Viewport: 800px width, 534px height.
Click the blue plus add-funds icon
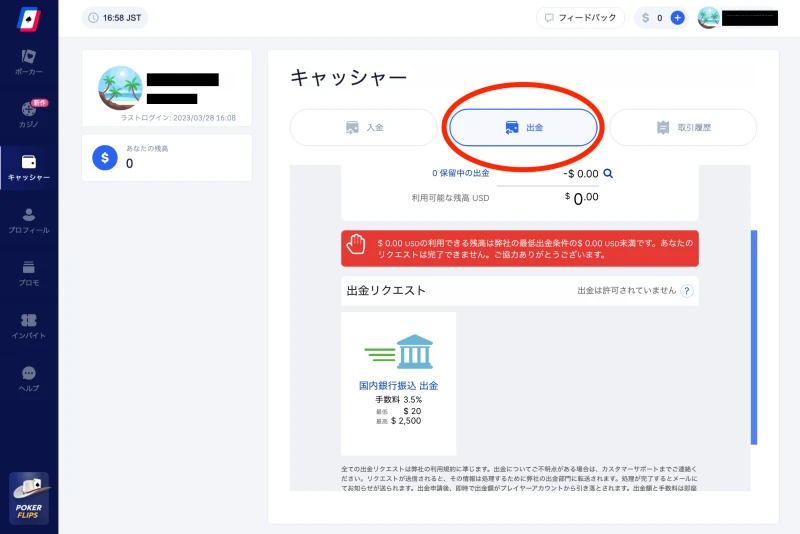[677, 18]
